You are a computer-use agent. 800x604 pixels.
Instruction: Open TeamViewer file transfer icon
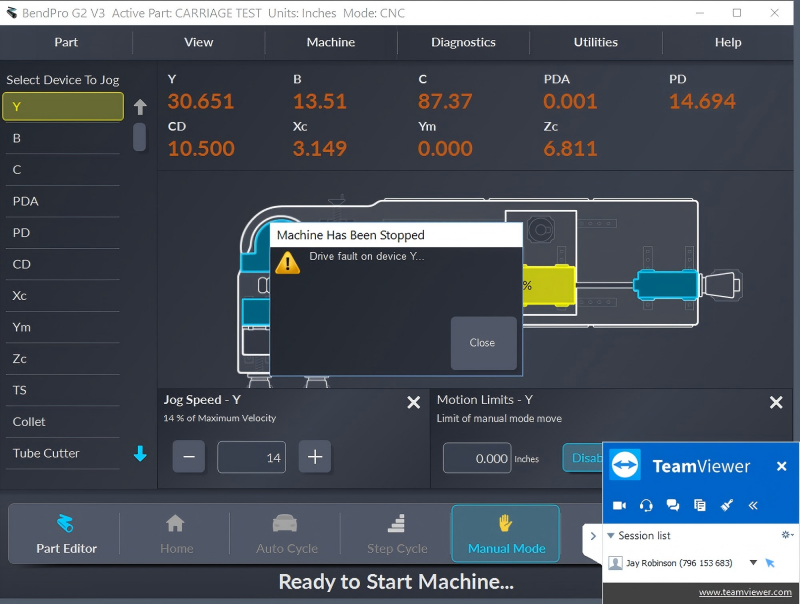tap(699, 505)
